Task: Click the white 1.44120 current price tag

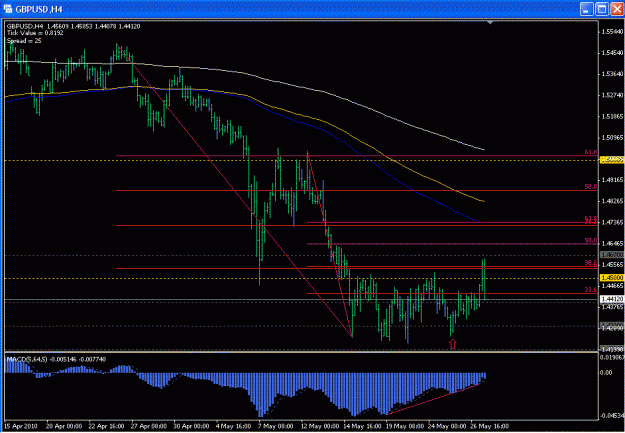Action: pyautogui.click(x=612, y=299)
